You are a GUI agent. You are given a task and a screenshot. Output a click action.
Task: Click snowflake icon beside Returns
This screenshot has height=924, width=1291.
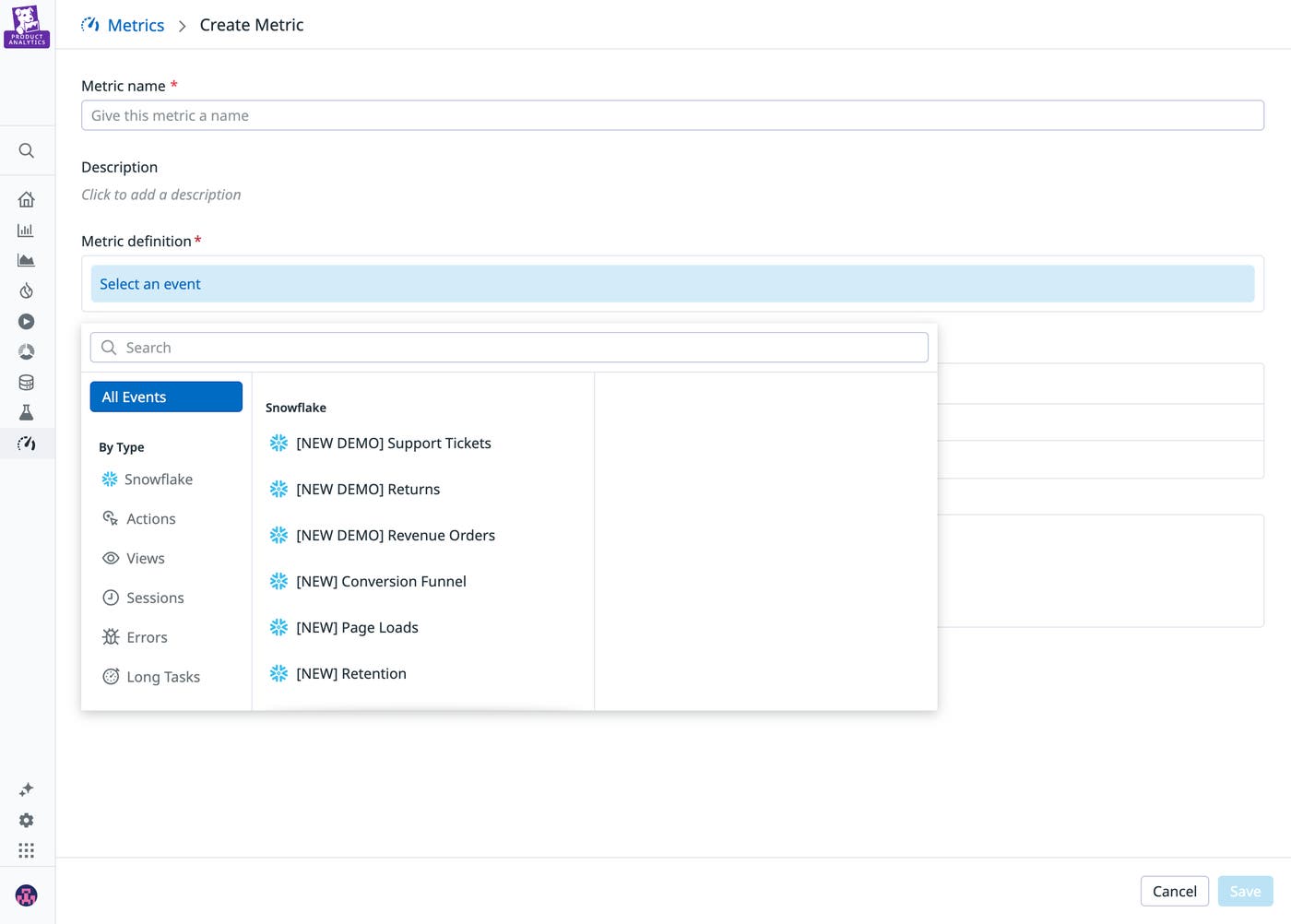point(278,490)
